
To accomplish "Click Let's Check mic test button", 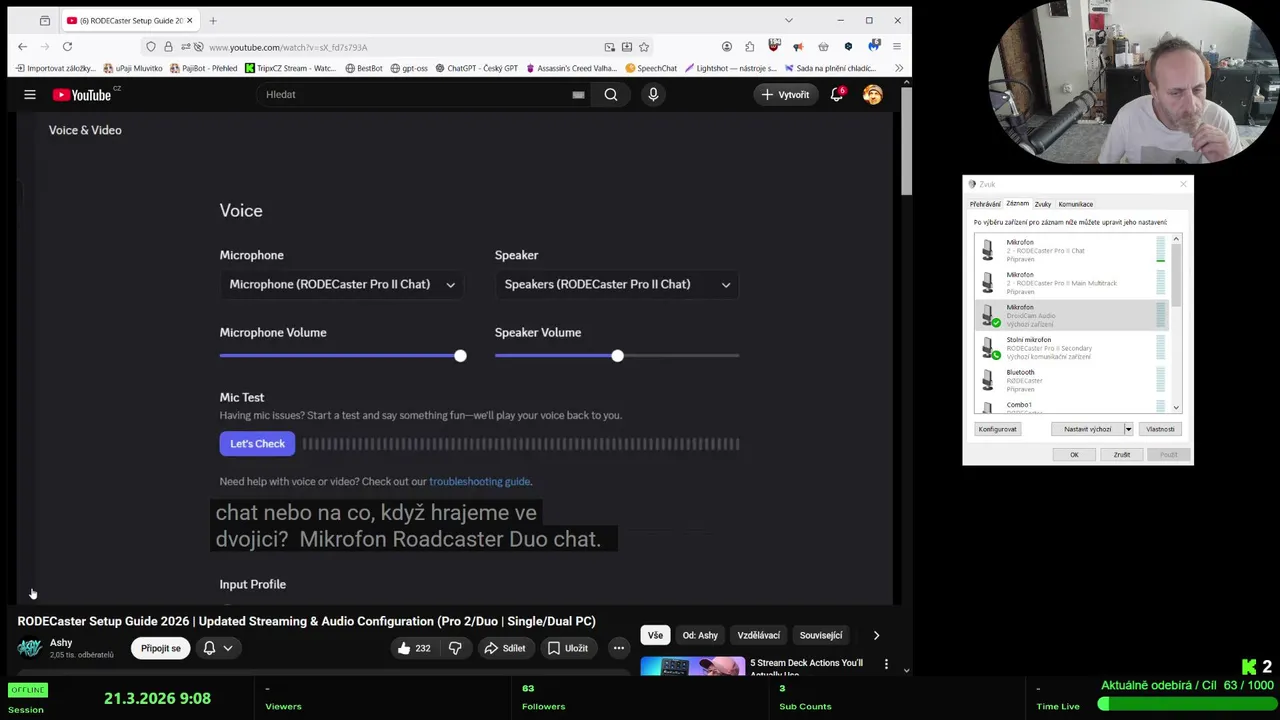I will click(257, 444).
